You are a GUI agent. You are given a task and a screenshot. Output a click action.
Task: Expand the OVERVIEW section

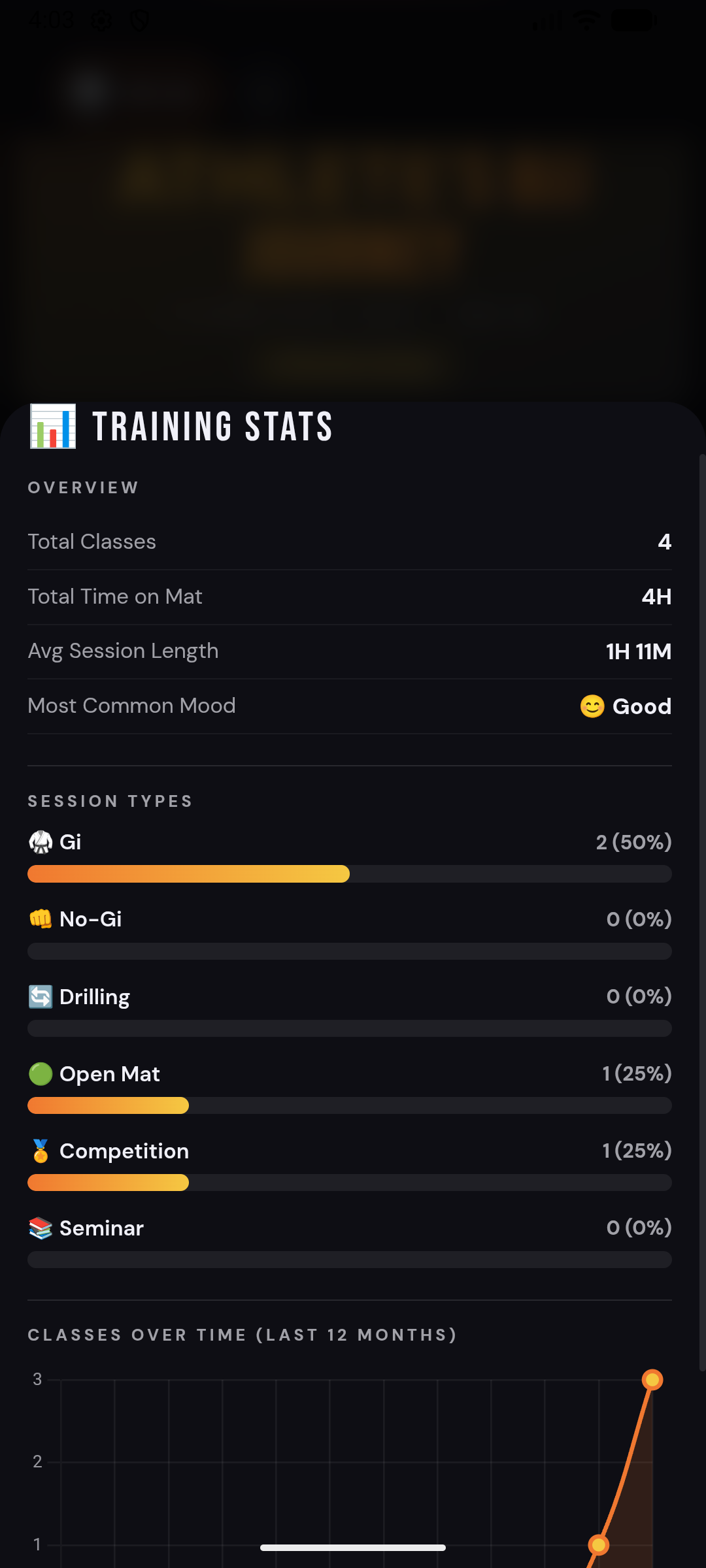tap(83, 487)
